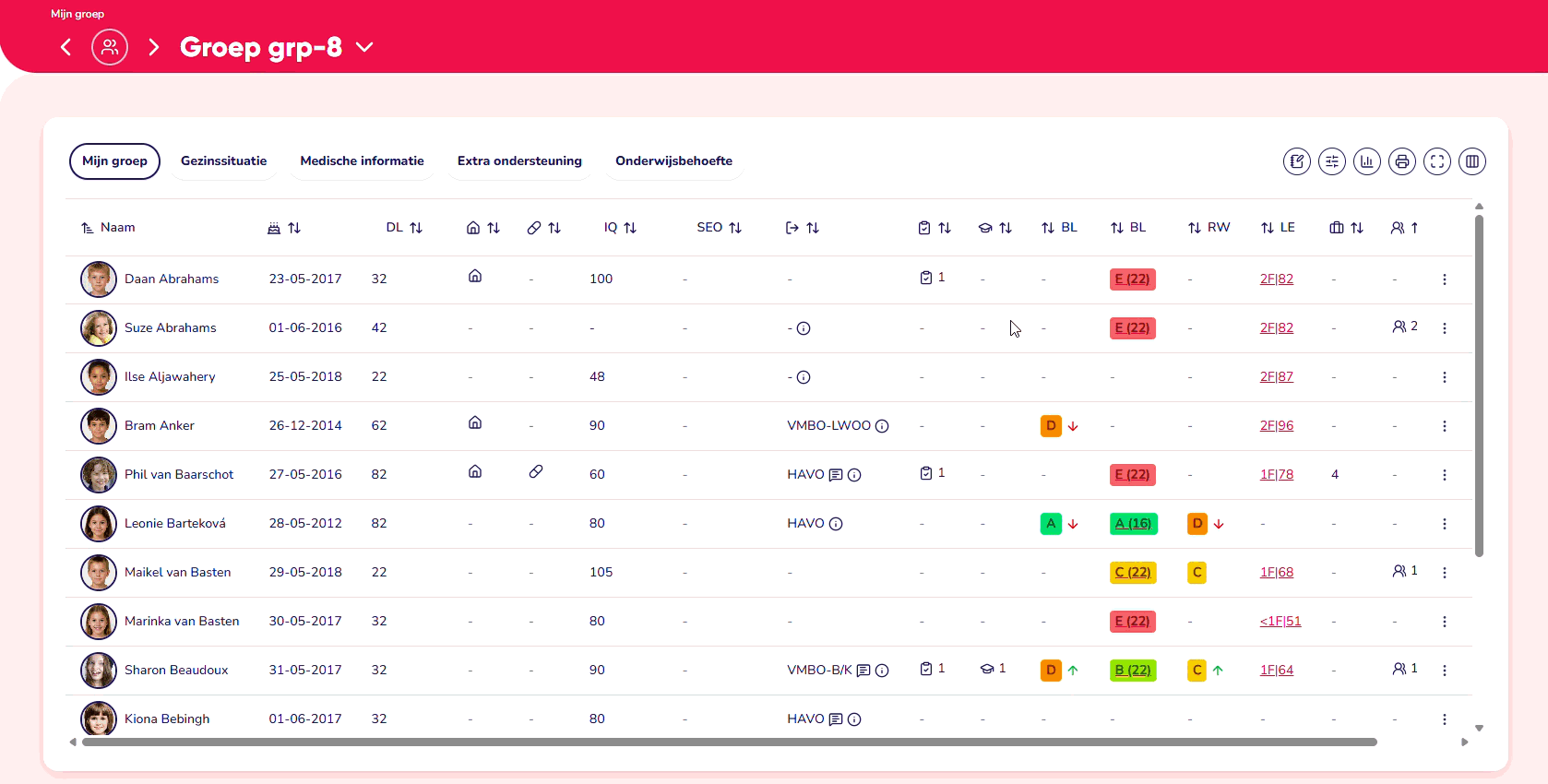Open row menu for Bram Anker

[x=1445, y=426]
